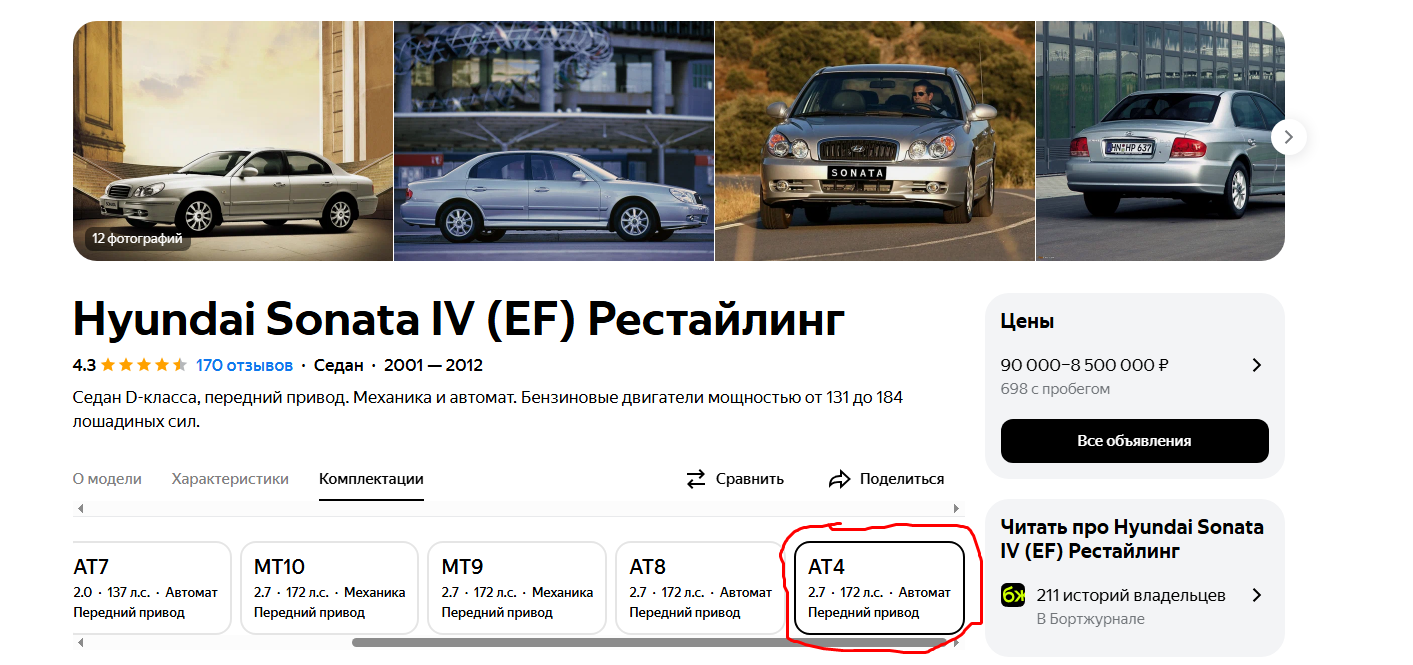Click the rating stars
The image size is (1413, 665).
(144, 365)
